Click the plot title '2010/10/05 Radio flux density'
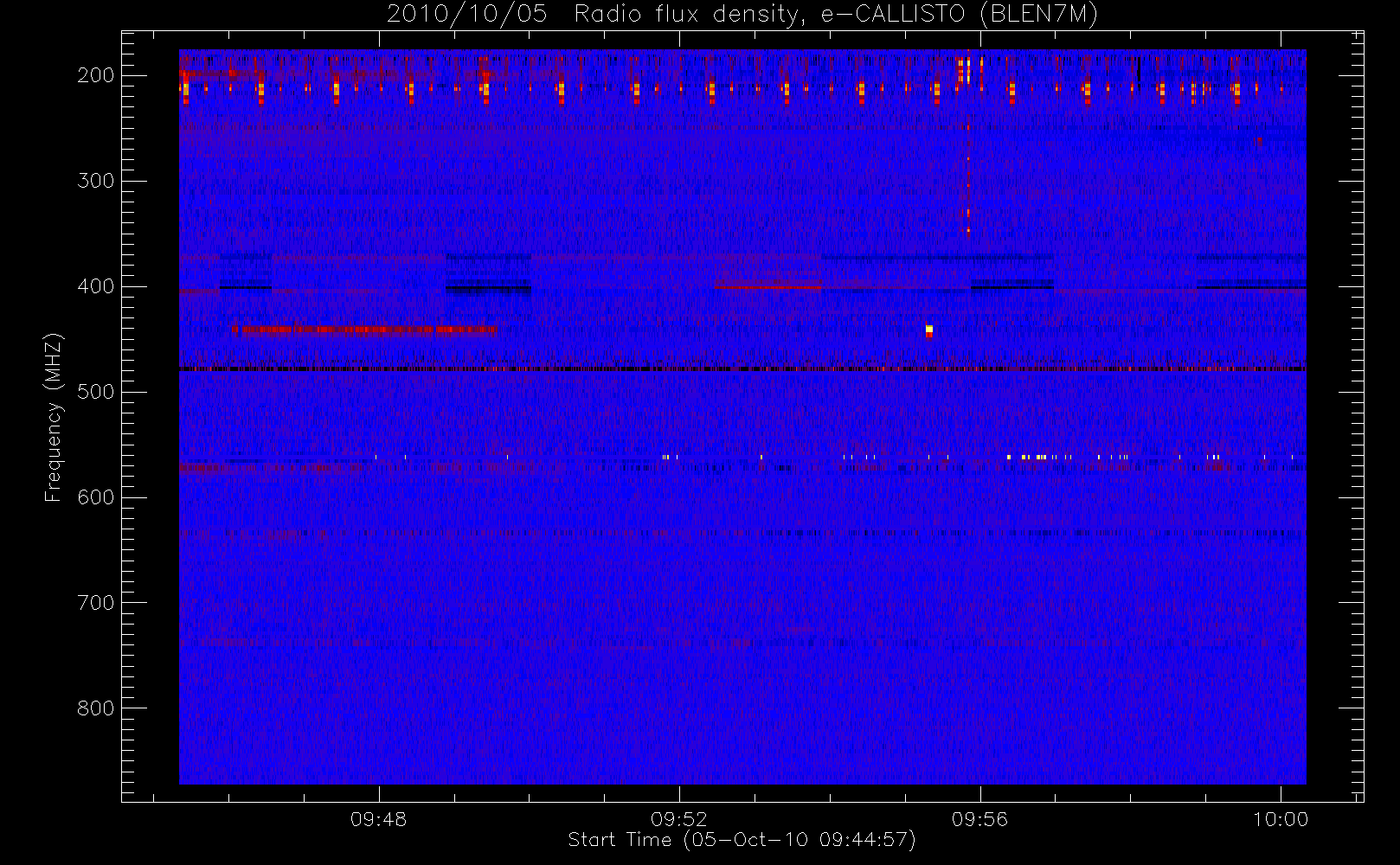 click(742, 15)
